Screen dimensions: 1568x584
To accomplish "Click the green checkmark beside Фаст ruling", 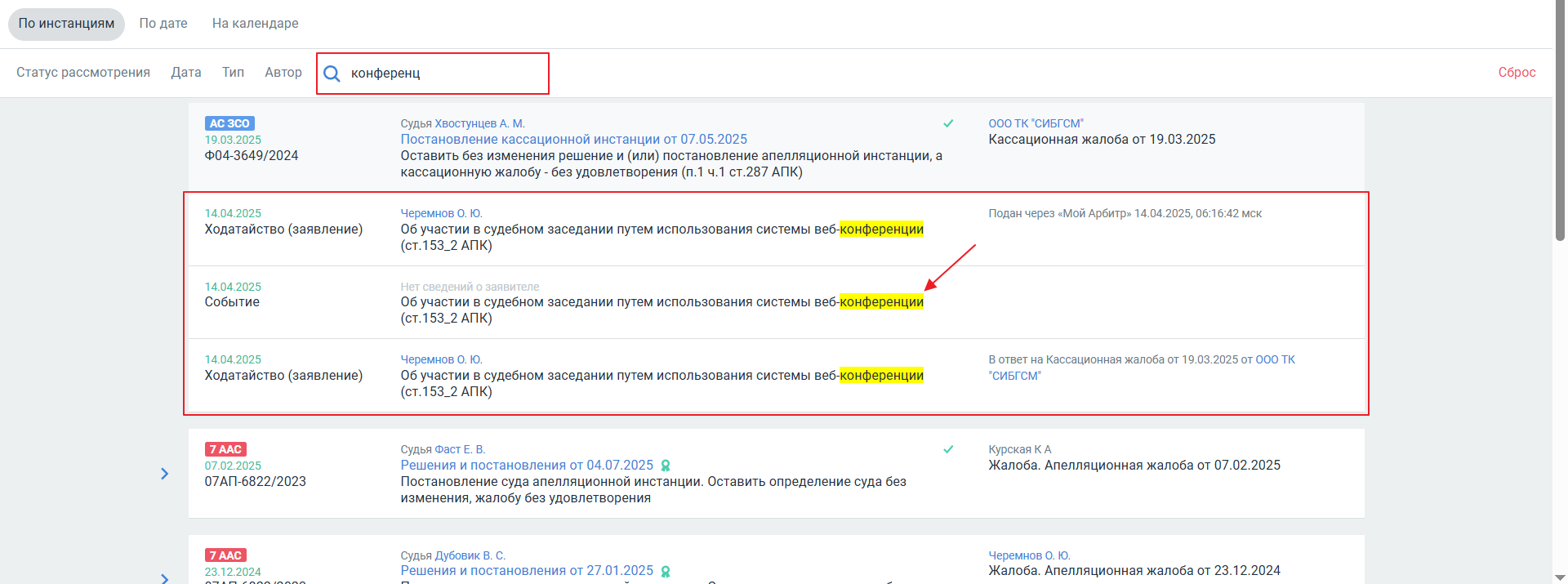I will click(948, 449).
